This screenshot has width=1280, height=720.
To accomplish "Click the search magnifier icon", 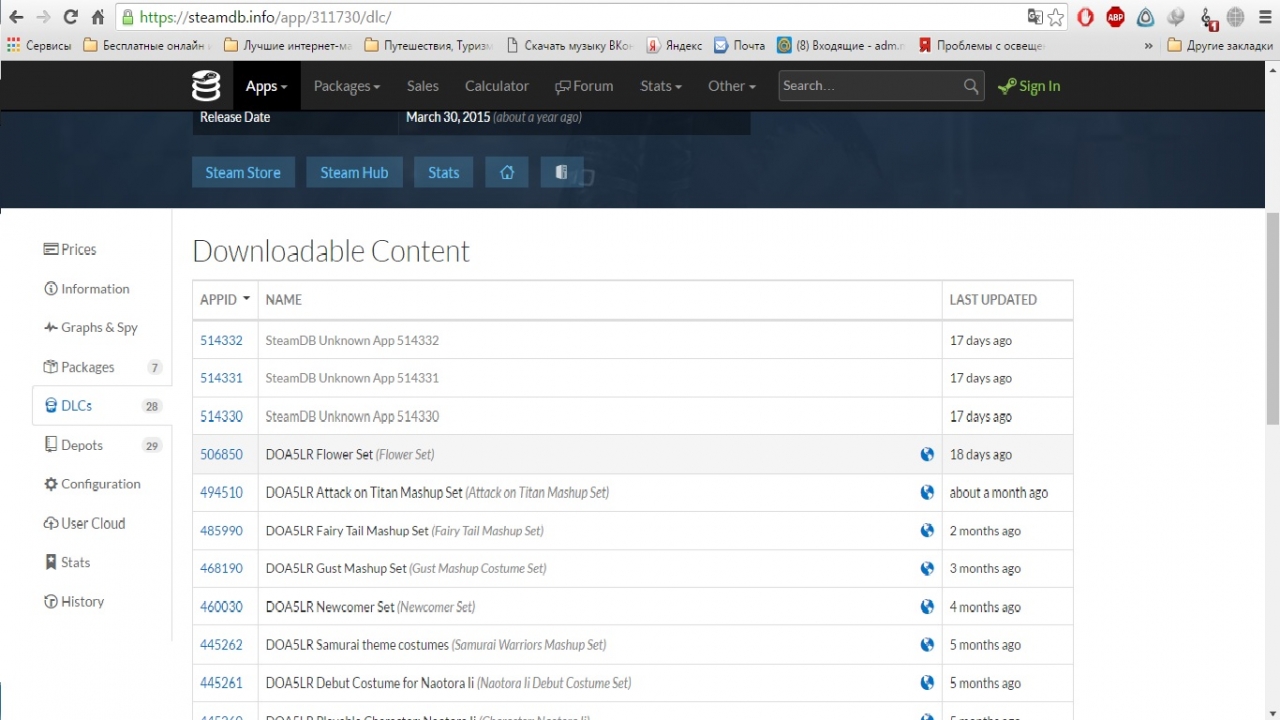I will pyautogui.click(x=970, y=86).
